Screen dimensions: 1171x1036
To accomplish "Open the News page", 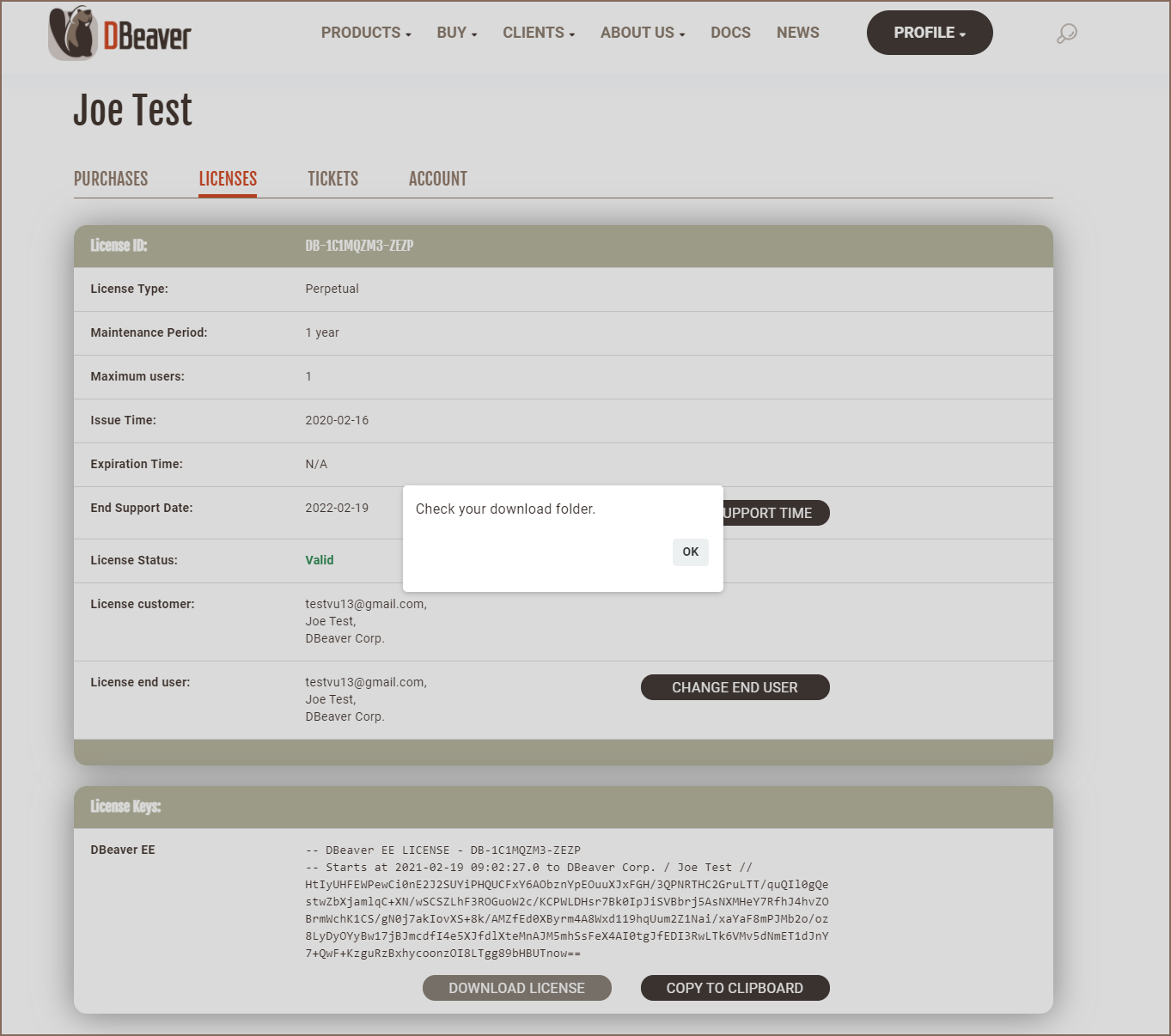I will click(x=797, y=33).
